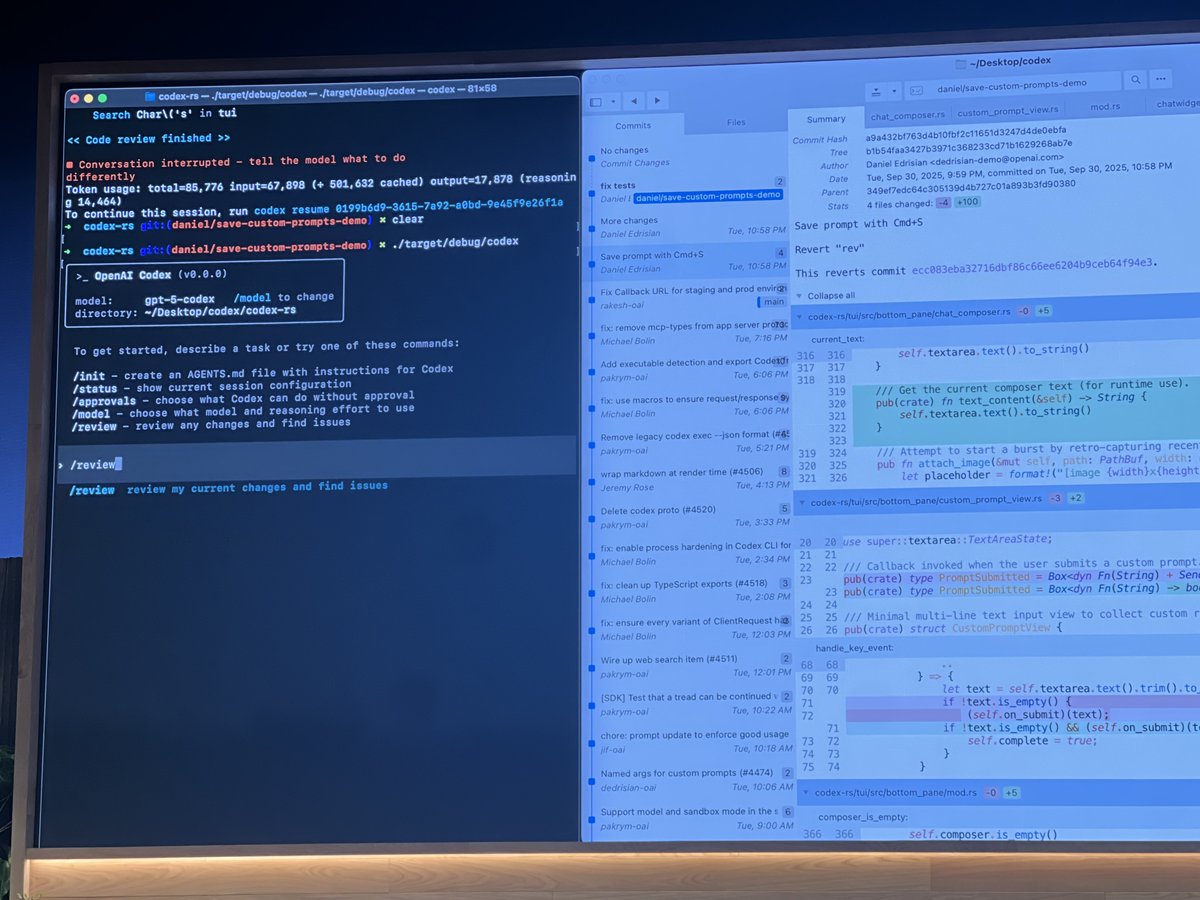The image size is (1200, 900).
Task: Open the chat_composer.rs tab
Action: [x=907, y=114]
